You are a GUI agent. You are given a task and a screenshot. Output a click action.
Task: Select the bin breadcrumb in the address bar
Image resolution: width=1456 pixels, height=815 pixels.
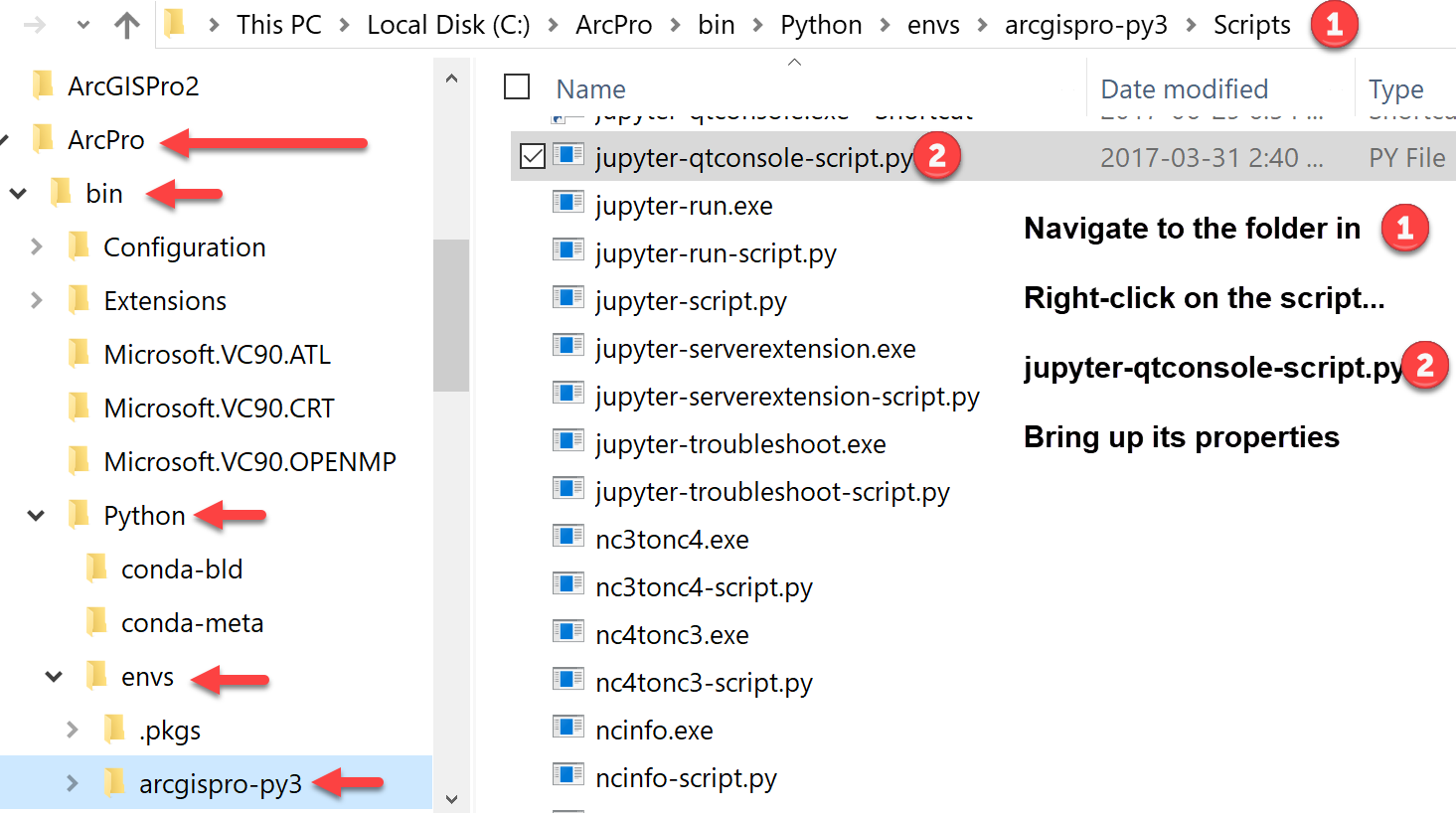(x=717, y=25)
